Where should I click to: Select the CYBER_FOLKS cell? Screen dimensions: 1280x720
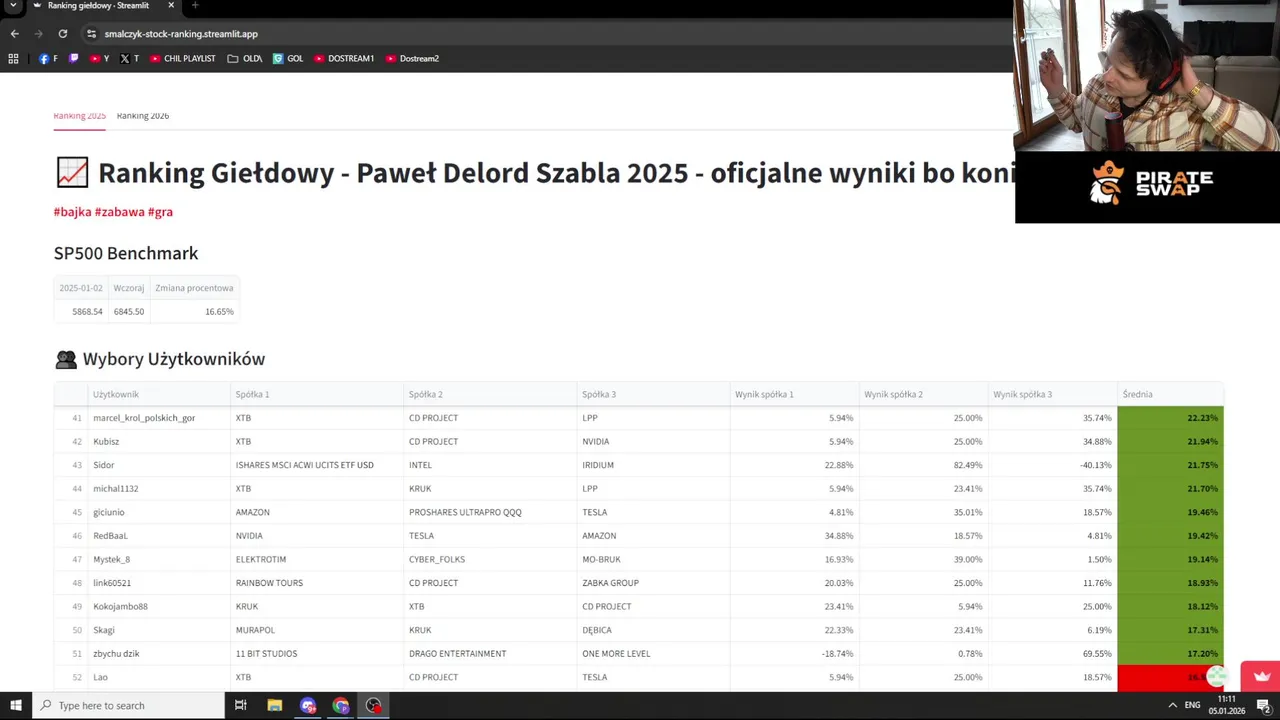[490, 559]
